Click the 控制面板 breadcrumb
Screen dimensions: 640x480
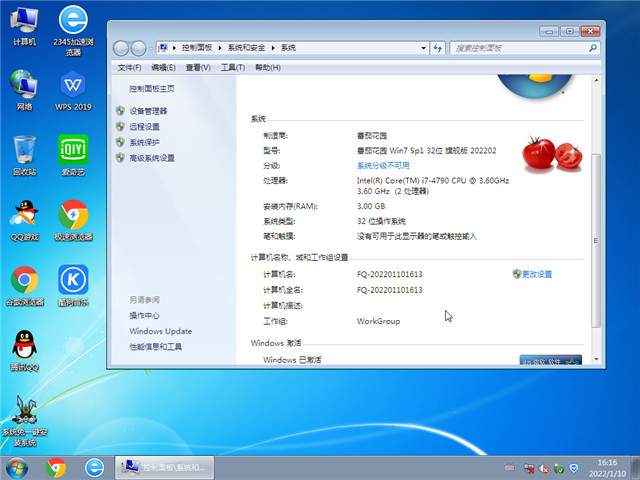(197, 48)
